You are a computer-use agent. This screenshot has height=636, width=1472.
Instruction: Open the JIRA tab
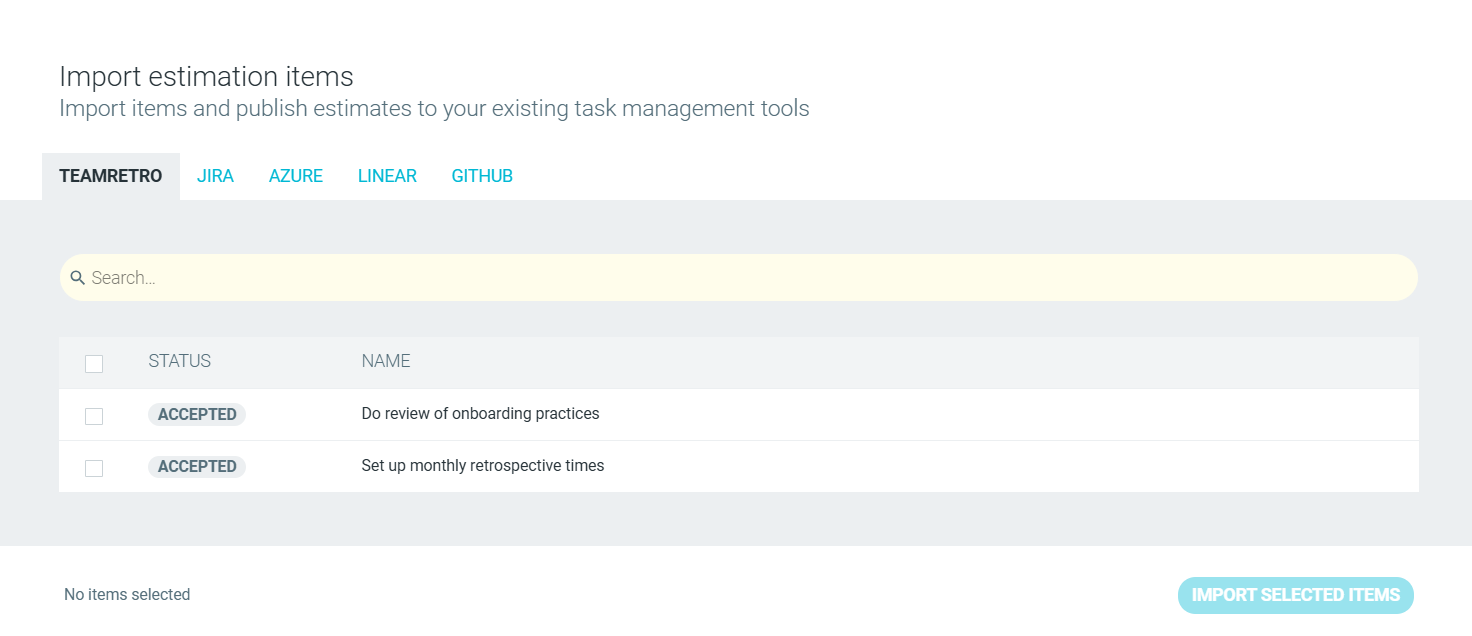215,176
